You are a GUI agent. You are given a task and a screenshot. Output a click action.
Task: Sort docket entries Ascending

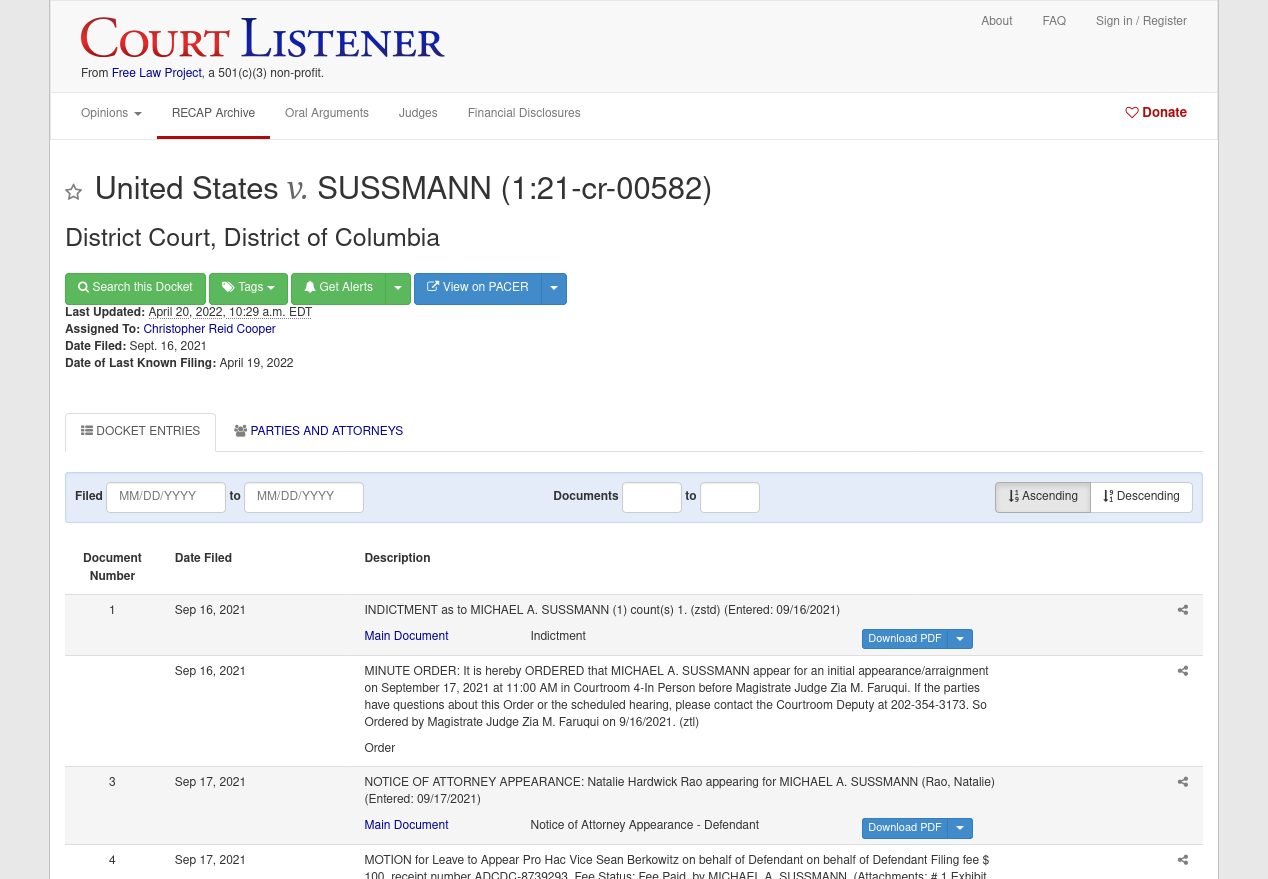pyautogui.click(x=1043, y=497)
